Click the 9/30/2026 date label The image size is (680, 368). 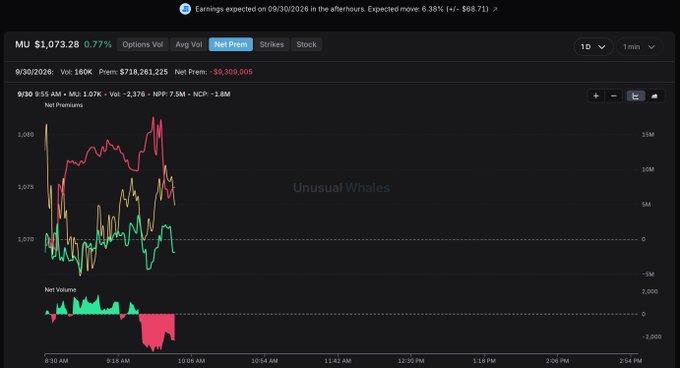click(34, 72)
